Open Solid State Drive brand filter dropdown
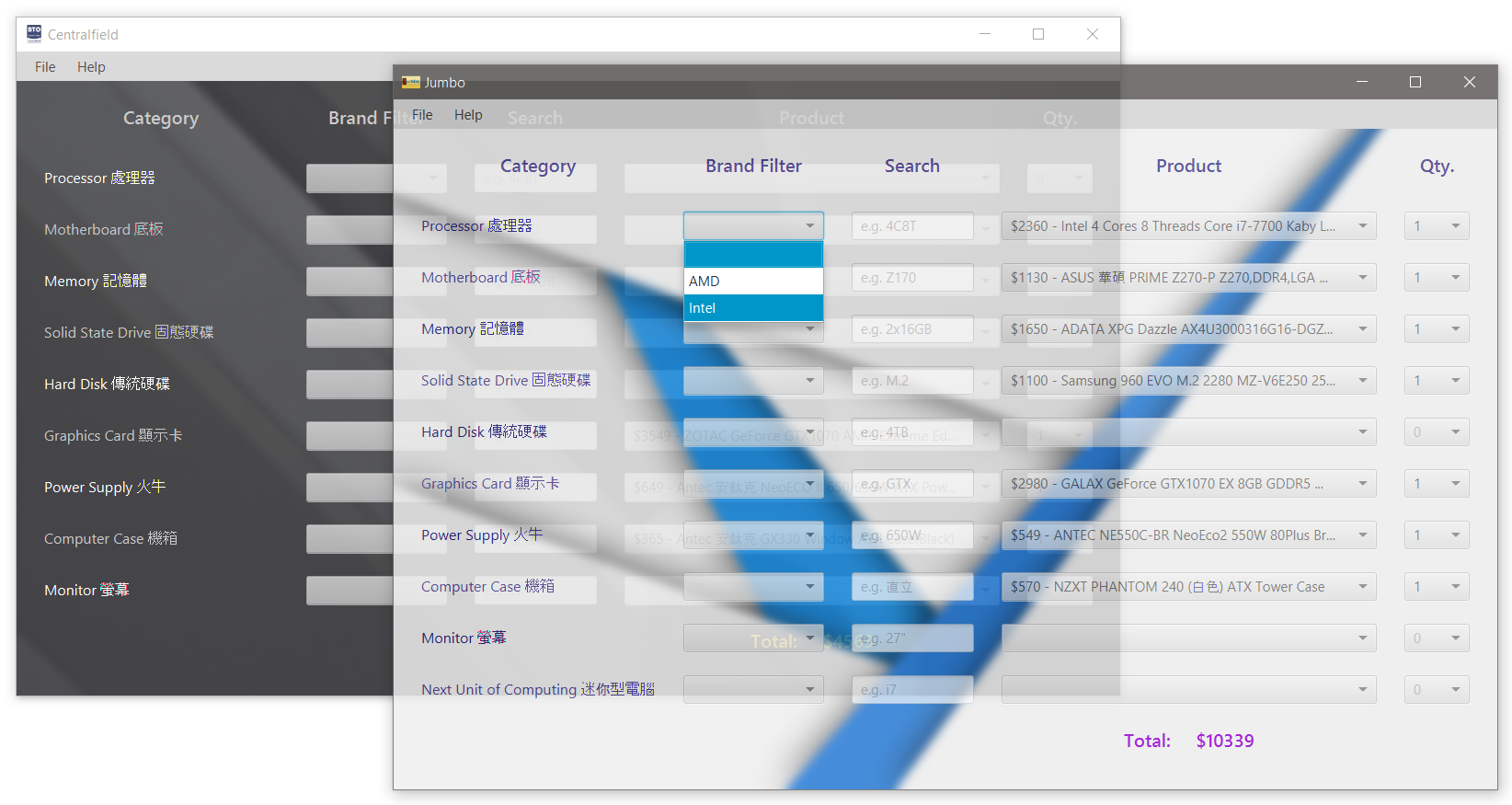The width and height of the screenshot is (1512, 805). pos(753,381)
